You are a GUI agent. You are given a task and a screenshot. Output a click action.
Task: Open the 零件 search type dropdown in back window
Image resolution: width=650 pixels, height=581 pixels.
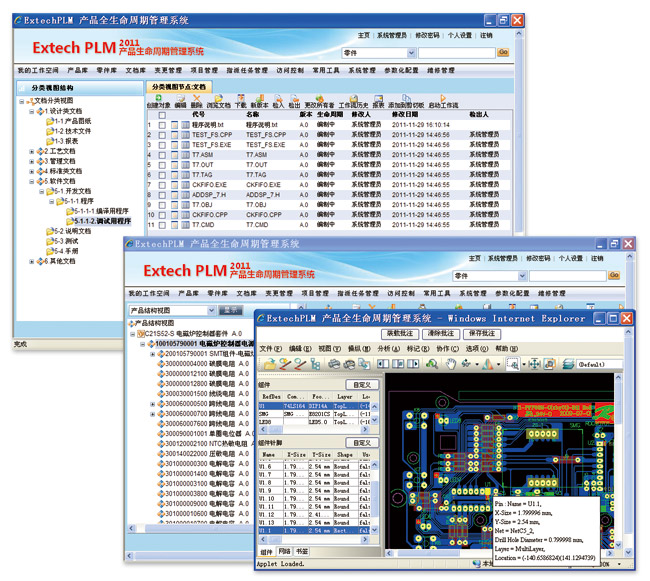point(411,53)
